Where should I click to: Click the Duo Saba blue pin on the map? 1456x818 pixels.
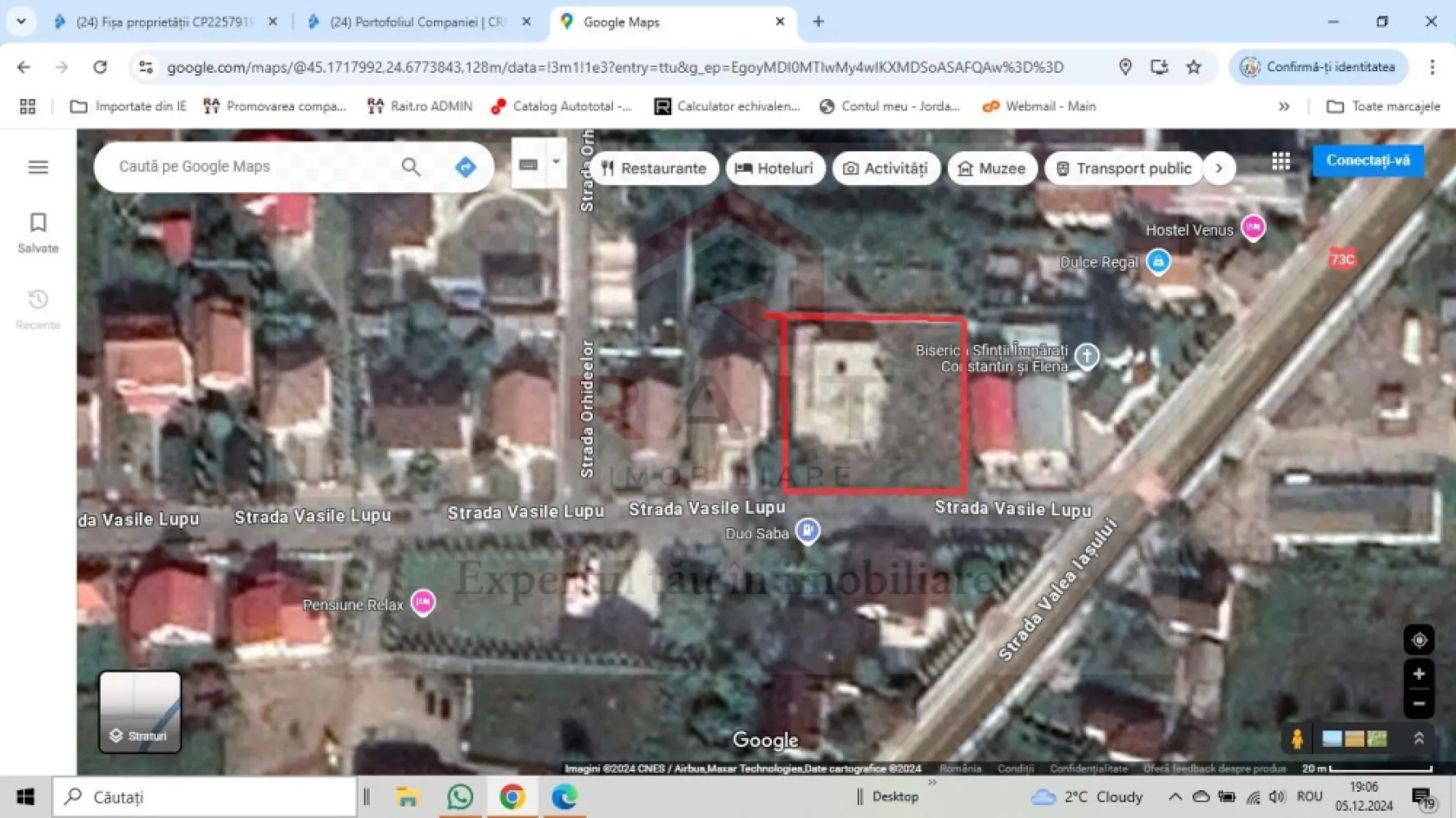pyautogui.click(x=808, y=531)
